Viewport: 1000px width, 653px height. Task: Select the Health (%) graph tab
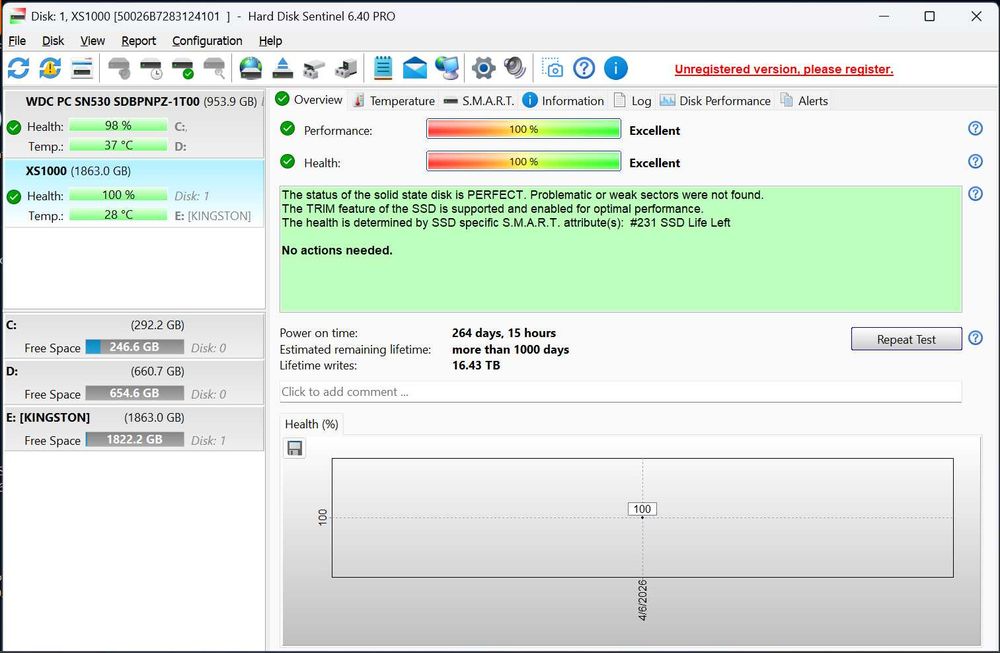311,424
